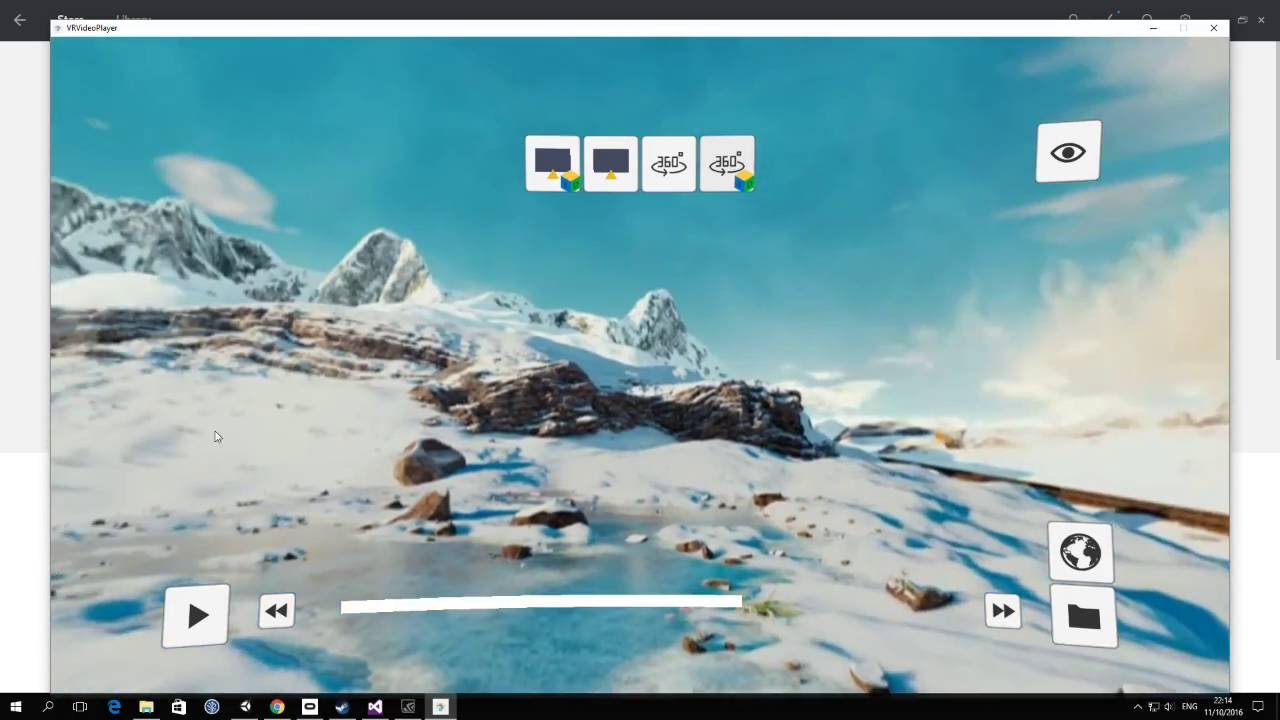This screenshot has width=1280, height=720.
Task: Switch to VRVideoPlayer taskbar icon
Action: pos(440,707)
